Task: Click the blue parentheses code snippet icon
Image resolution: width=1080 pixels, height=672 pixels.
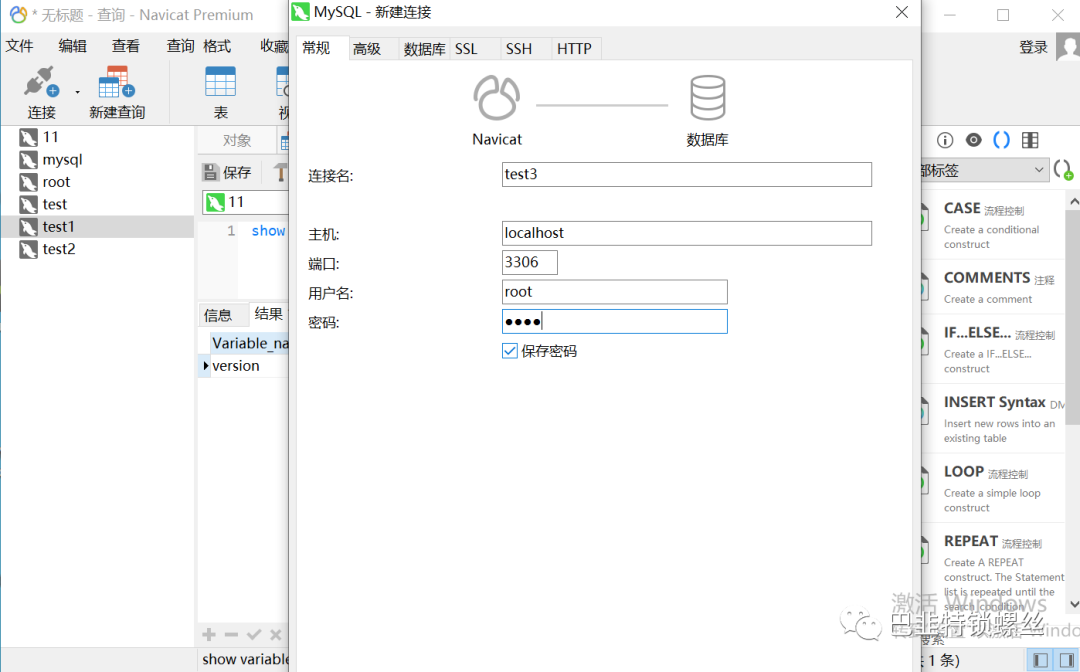Action: [1001, 140]
